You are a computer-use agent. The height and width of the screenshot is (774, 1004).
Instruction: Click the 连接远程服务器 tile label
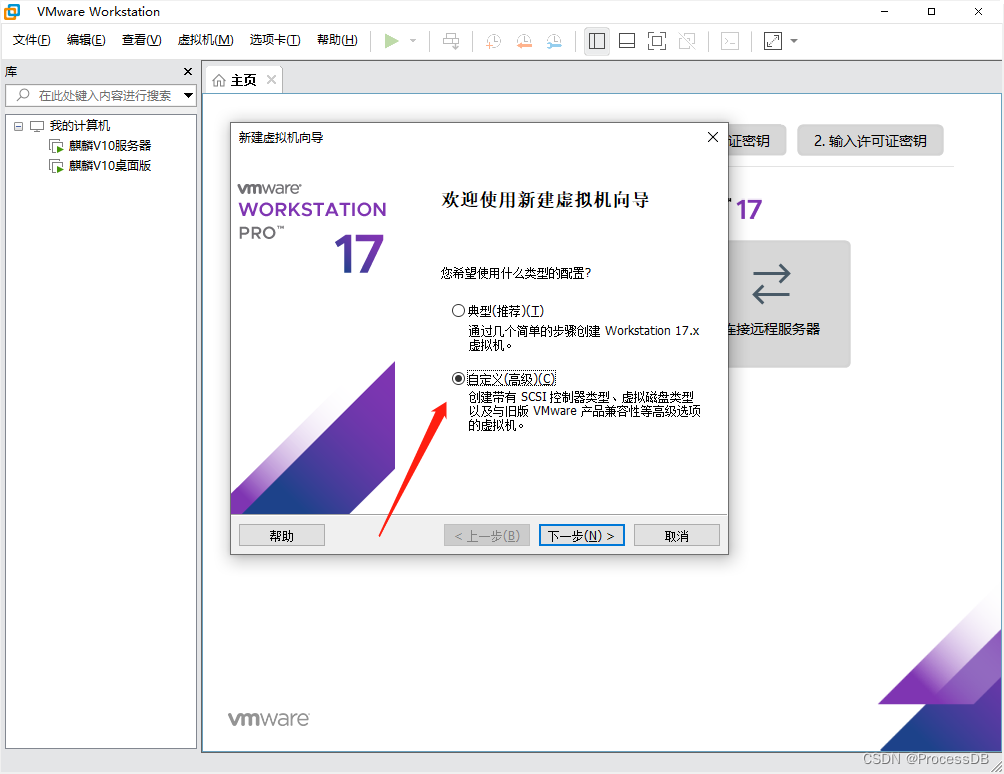point(773,329)
